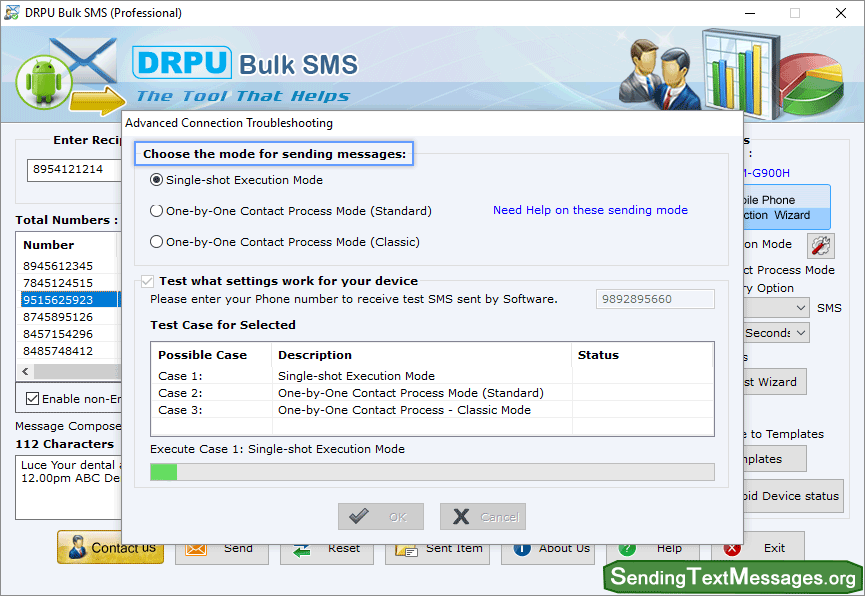Toggle Enable non-English checkbox in main window
The image size is (865, 596).
click(x=33, y=398)
